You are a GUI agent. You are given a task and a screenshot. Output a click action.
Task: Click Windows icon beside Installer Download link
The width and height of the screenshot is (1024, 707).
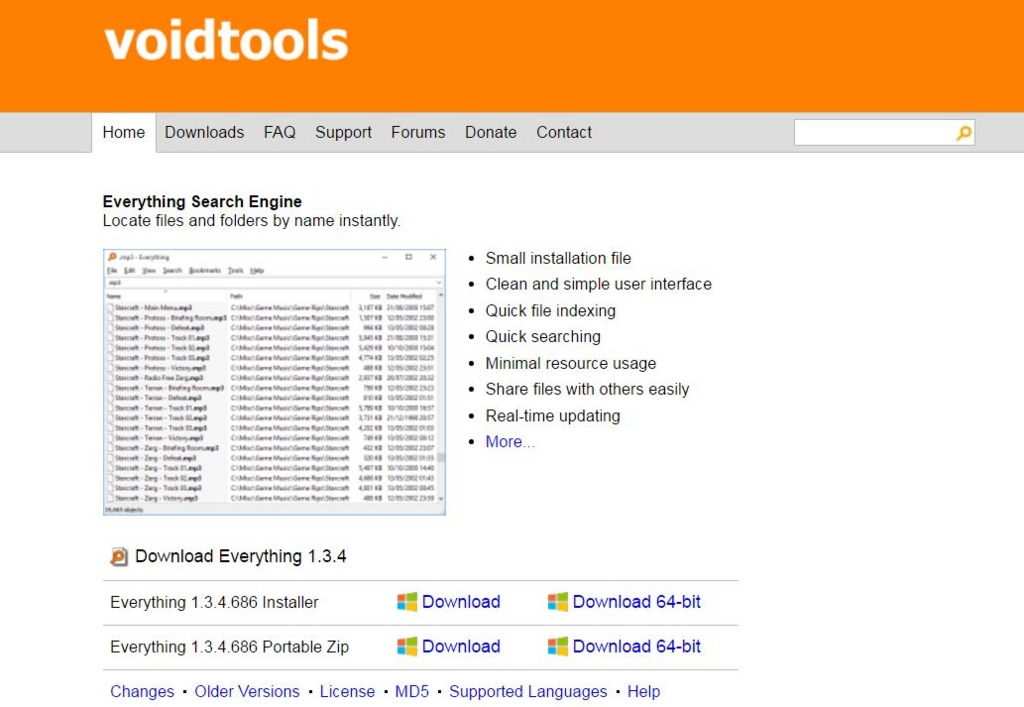coord(407,602)
